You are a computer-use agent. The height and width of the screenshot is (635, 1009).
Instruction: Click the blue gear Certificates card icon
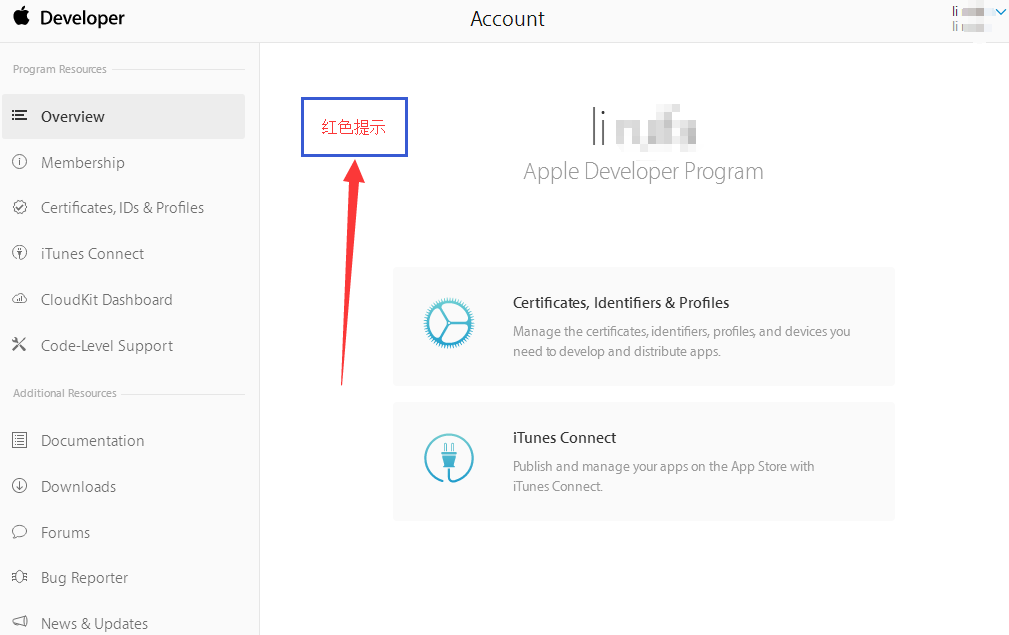tap(449, 323)
